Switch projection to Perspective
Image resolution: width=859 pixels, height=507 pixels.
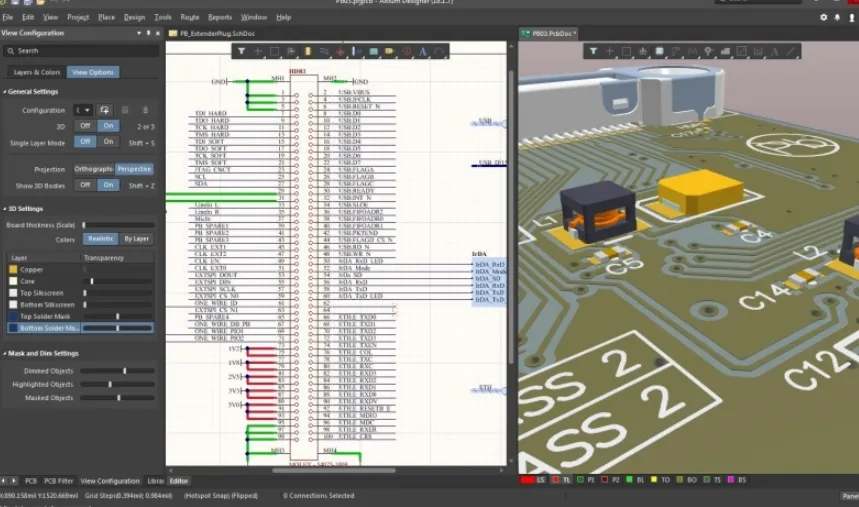(x=134, y=169)
